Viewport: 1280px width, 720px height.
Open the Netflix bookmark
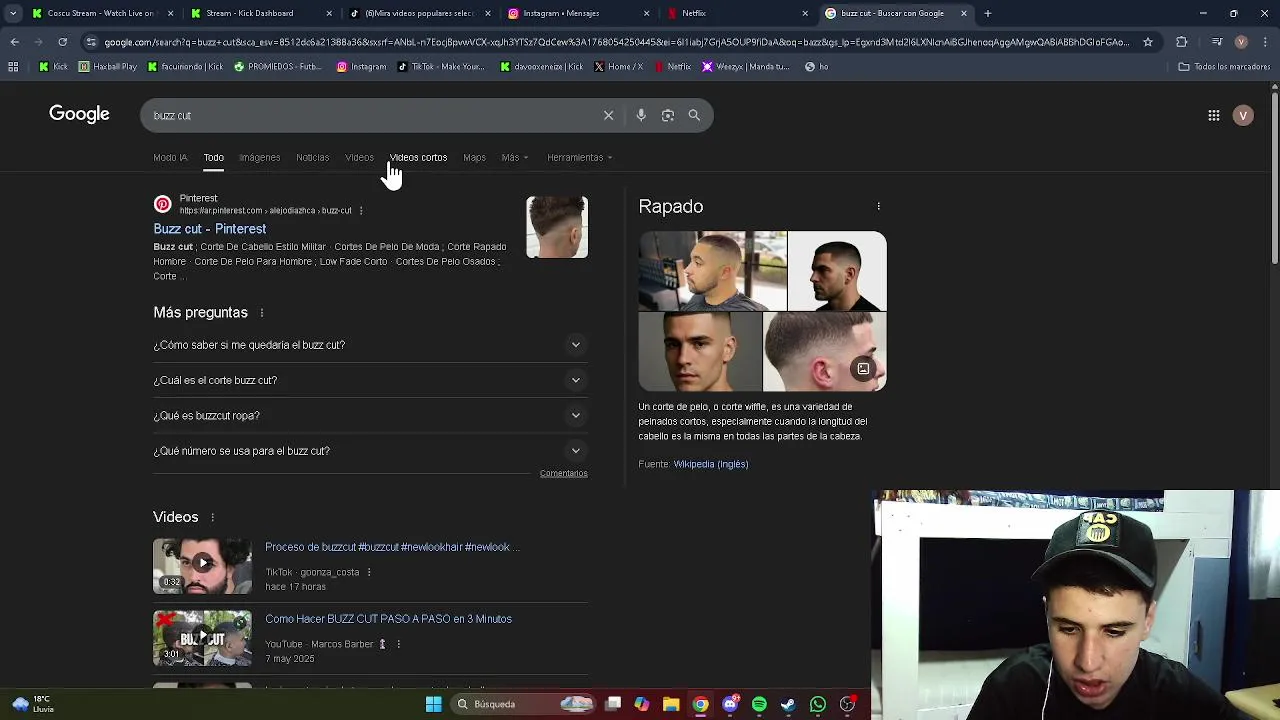673,67
